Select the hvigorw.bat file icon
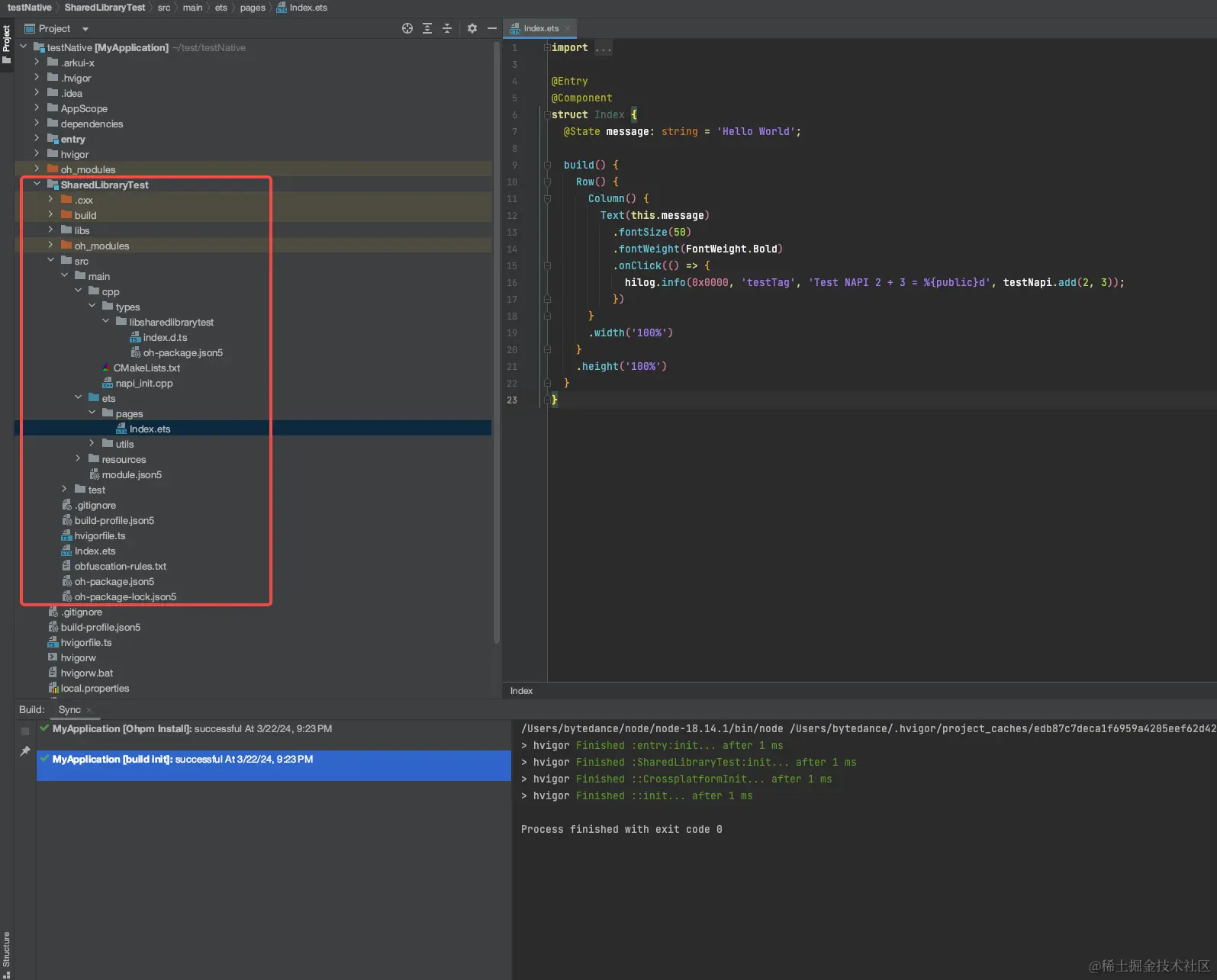This screenshot has height=980, width=1217. coord(53,673)
